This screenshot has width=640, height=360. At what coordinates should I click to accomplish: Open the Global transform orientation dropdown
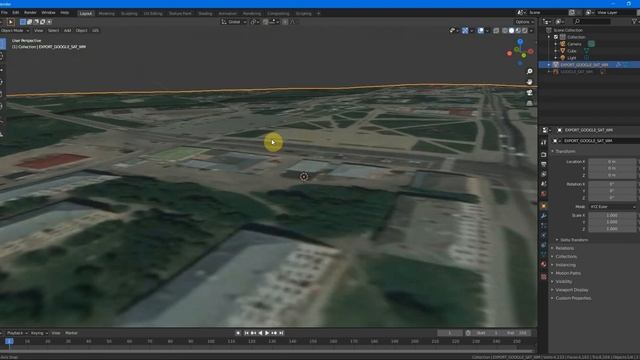pyautogui.click(x=234, y=22)
